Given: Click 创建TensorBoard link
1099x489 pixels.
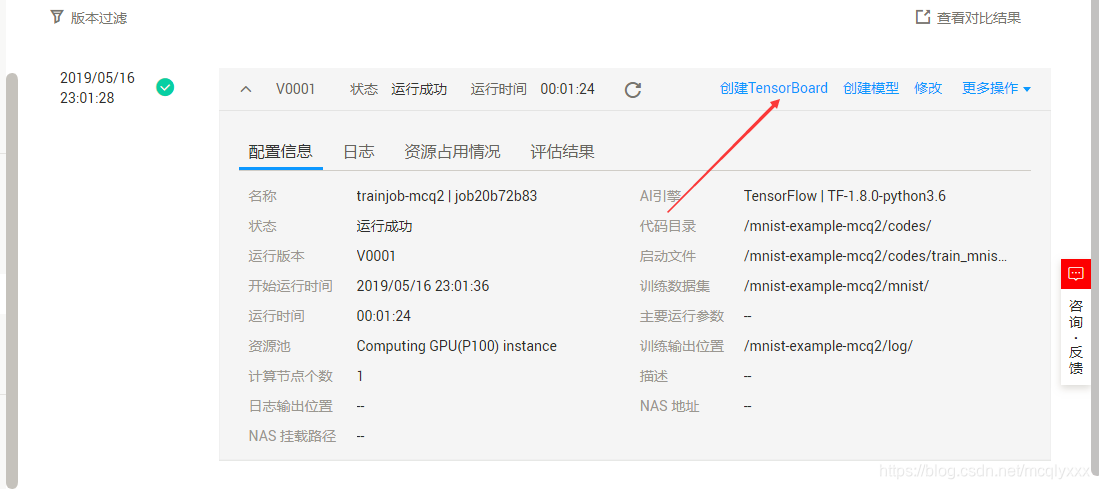Looking at the screenshot, I should click(x=774, y=88).
